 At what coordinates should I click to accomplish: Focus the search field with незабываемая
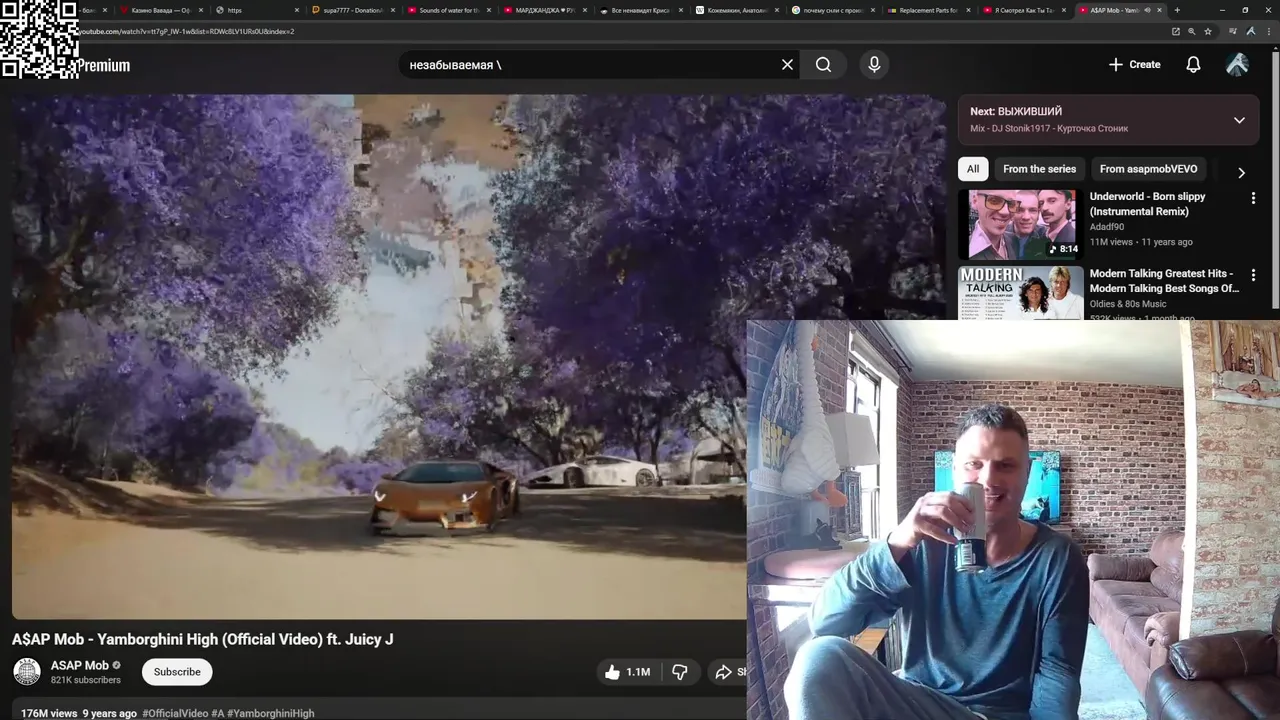[590, 65]
